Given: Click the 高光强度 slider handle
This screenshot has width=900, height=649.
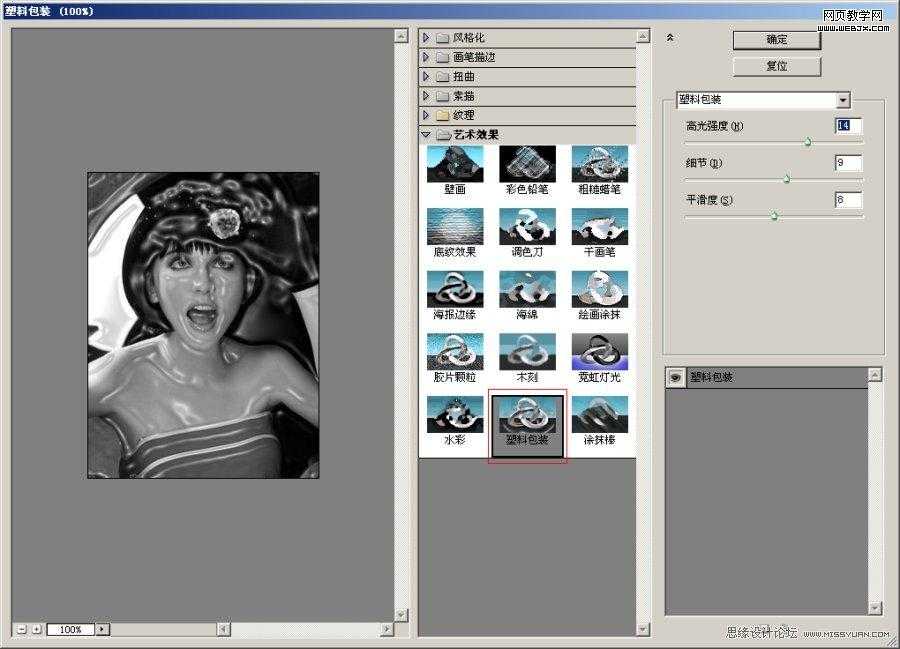Looking at the screenshot, I should (x=808, y=142).
